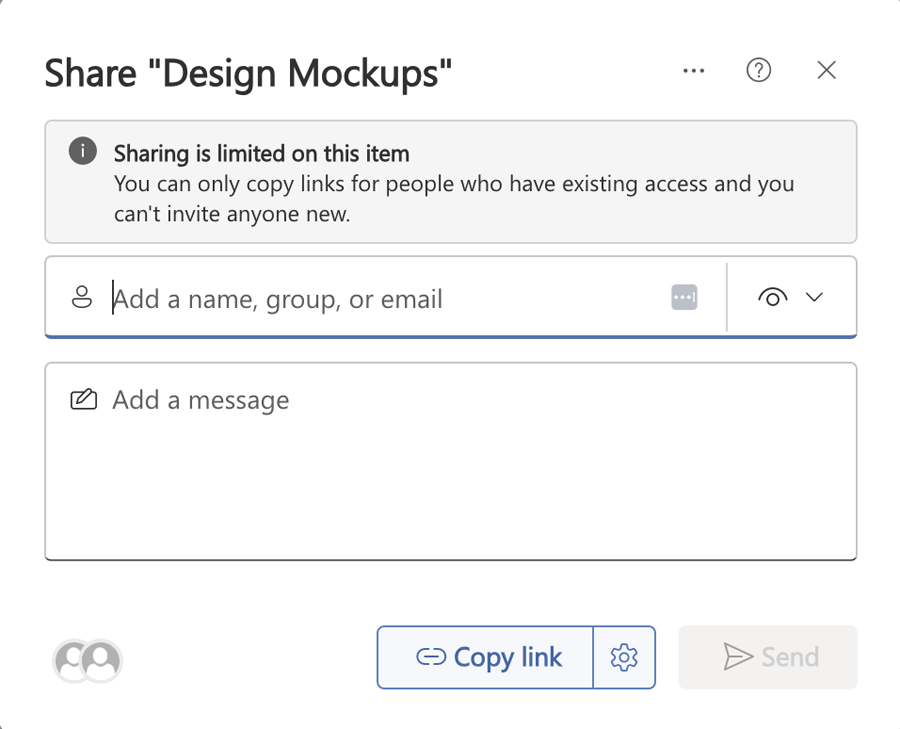Open the more options ellipsis menu
Image resolution: width=900 pixels, height=729 pixels.
click(693, 71)
